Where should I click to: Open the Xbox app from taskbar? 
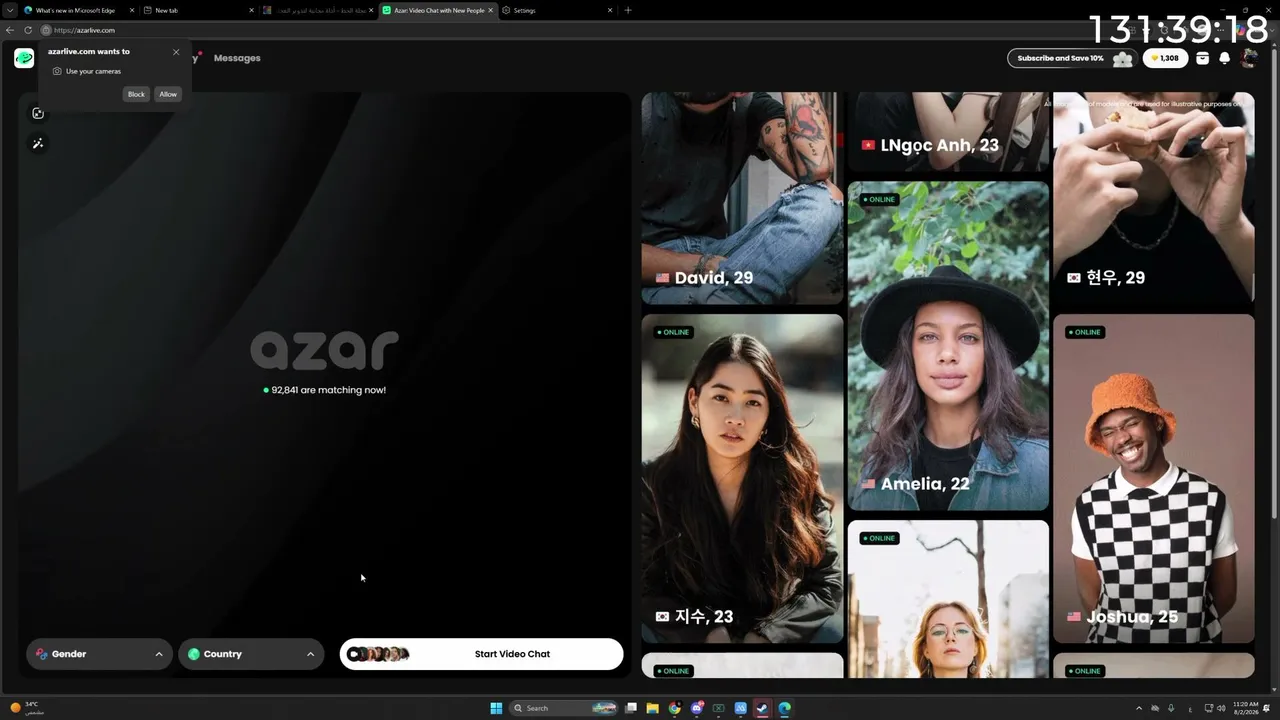coord(719,708)
